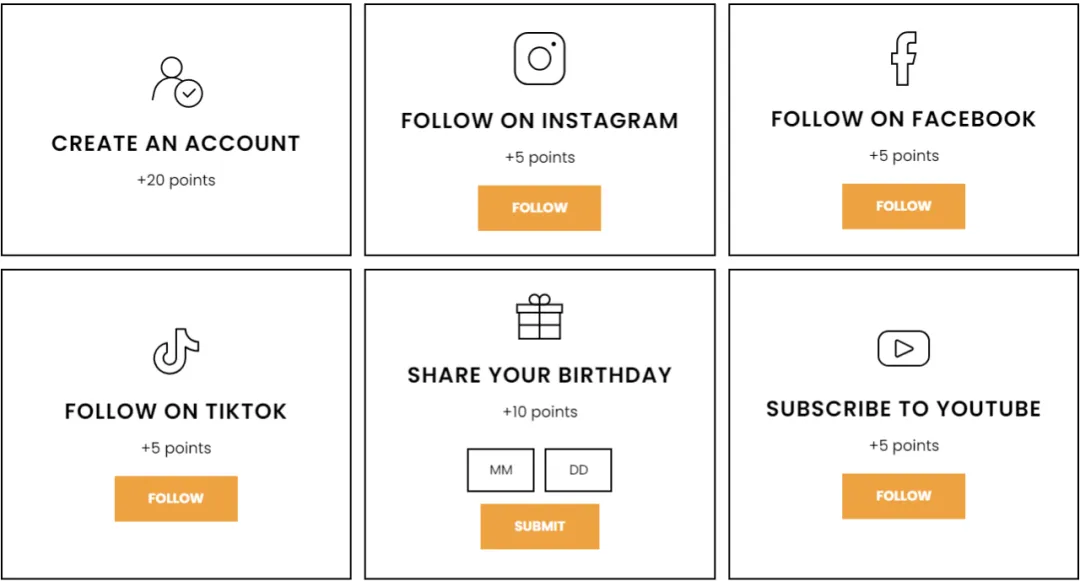Click the Subscribe to YouTube heading
1080x581 pixels.
coord(903,409)
